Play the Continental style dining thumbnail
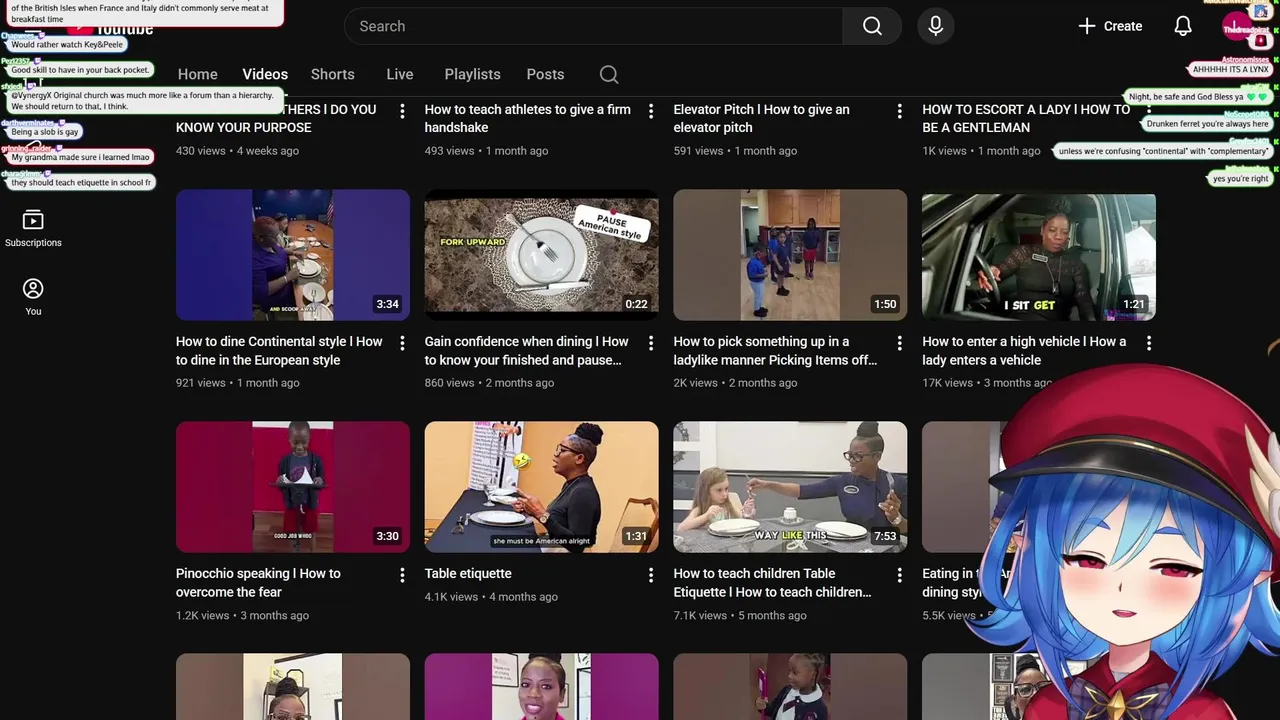Image resolution: width=1280 pixels, height=720 pixels. (x=293, y=255)
